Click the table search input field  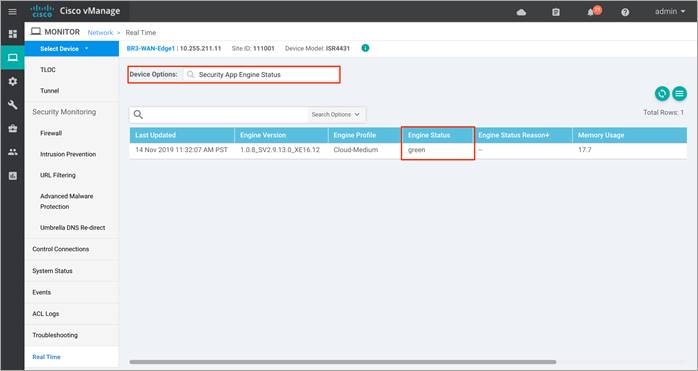coord(226,114)
